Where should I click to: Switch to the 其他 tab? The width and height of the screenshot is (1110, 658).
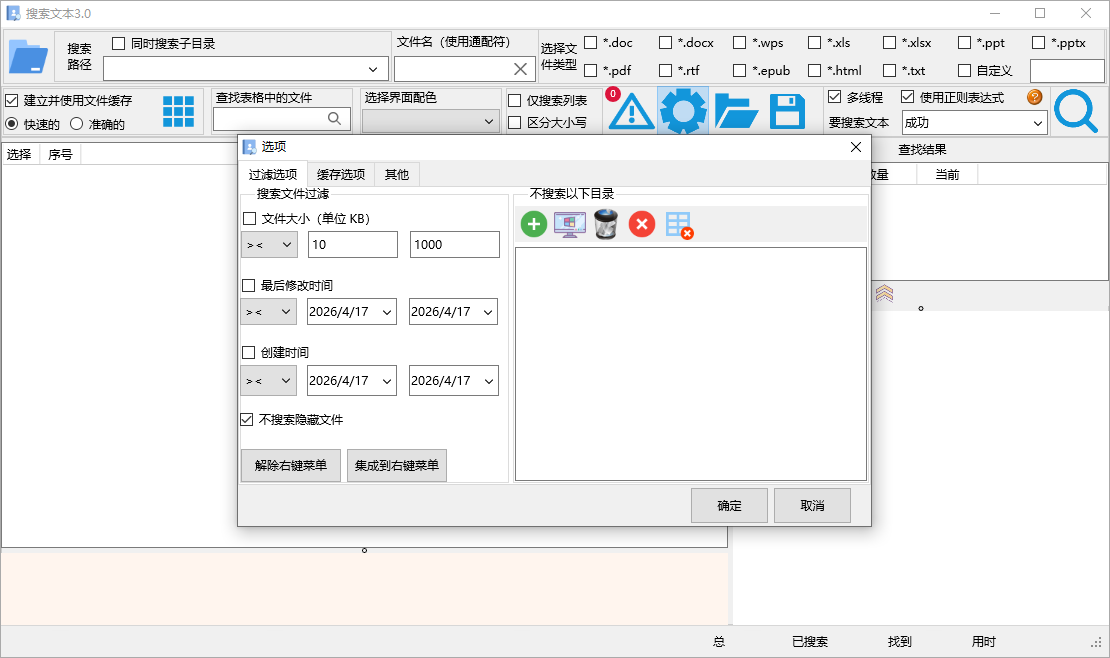click(397, 173)
